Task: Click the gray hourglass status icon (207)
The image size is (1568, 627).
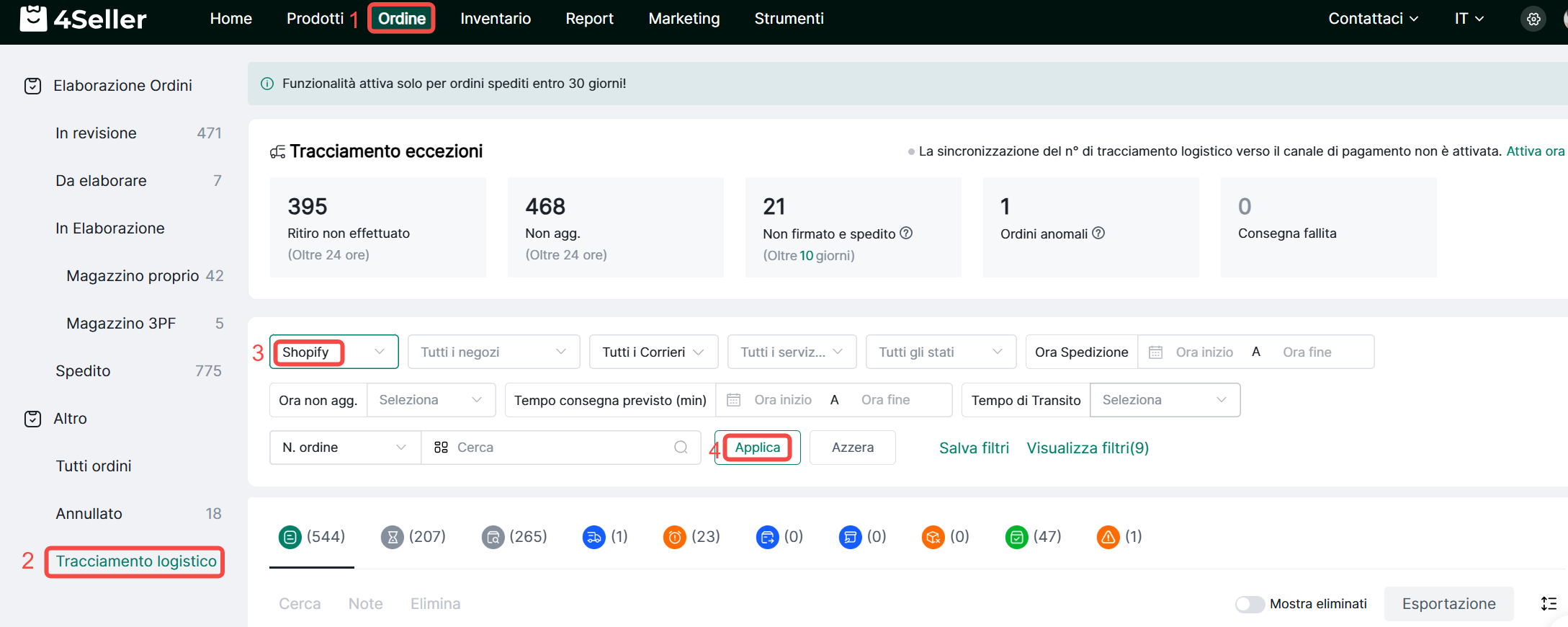Action: coord(392,537)
